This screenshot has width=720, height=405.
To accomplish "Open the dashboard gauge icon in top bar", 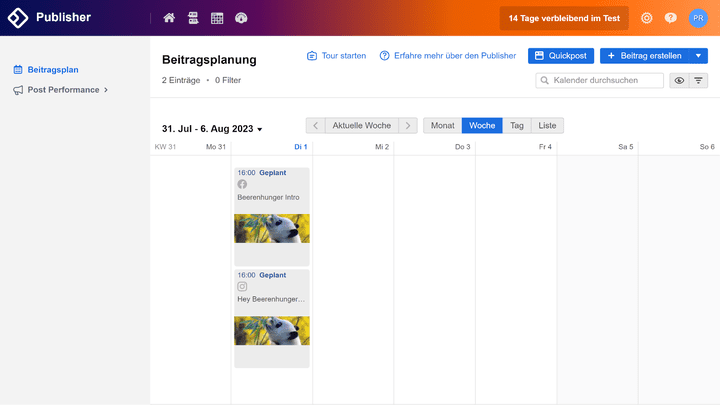I will click(x=241, y=18).
